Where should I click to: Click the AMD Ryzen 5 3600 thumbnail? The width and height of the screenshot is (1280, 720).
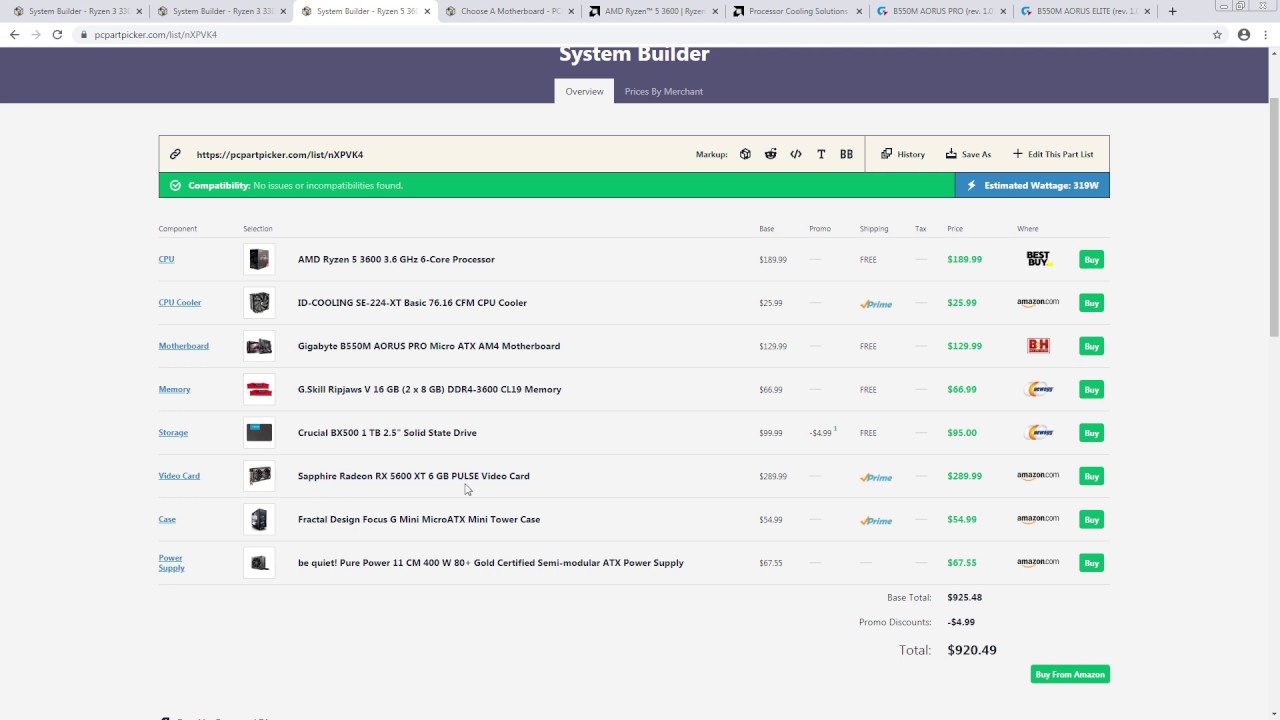coord(259,259)
